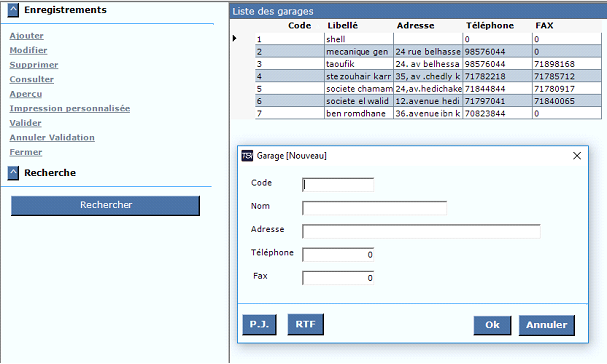The width and height of the screenshot is (607, 364).
Task: Select the 'shell' cell
Action: (x=359, y=39)
